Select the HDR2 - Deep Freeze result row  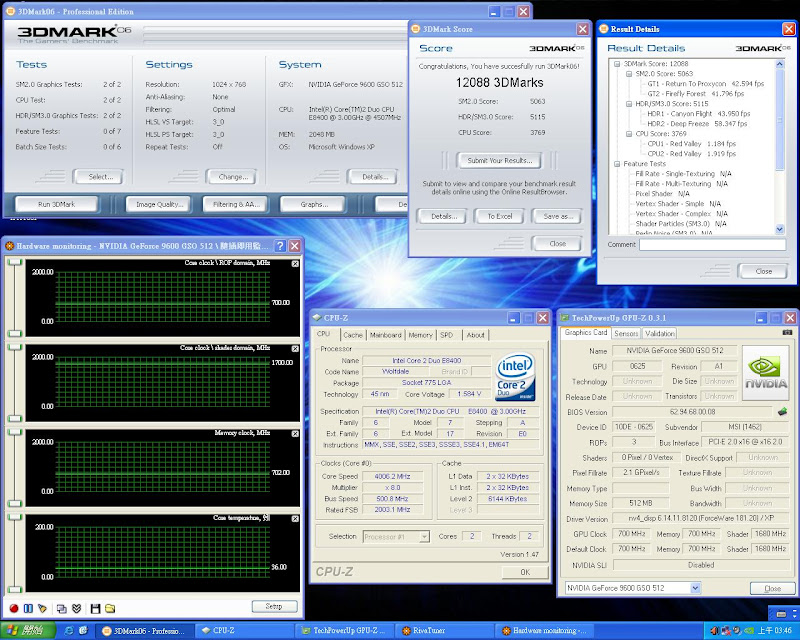(x=697, y=124)
